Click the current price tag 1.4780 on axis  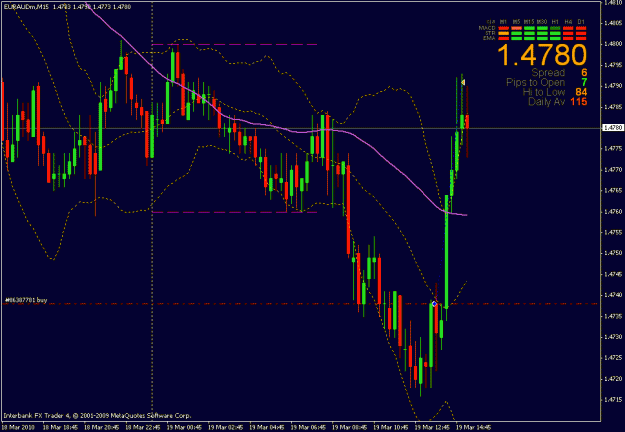[613, 128]
